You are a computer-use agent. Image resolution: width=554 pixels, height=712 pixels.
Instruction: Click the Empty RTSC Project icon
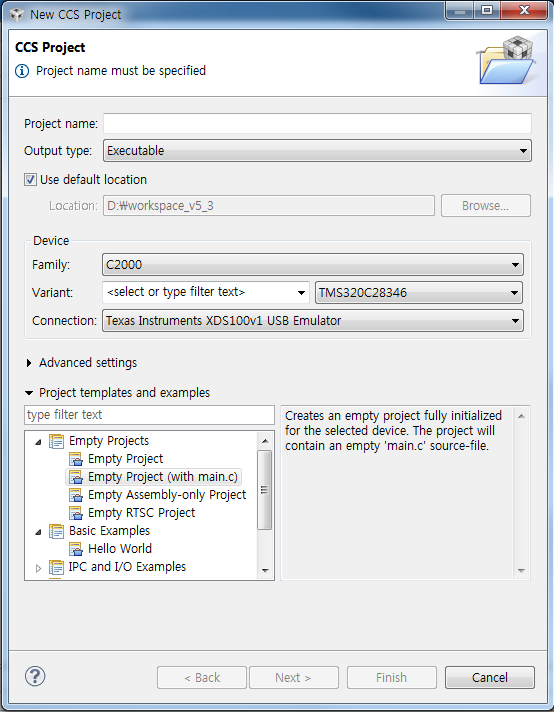tap(76, 513)
